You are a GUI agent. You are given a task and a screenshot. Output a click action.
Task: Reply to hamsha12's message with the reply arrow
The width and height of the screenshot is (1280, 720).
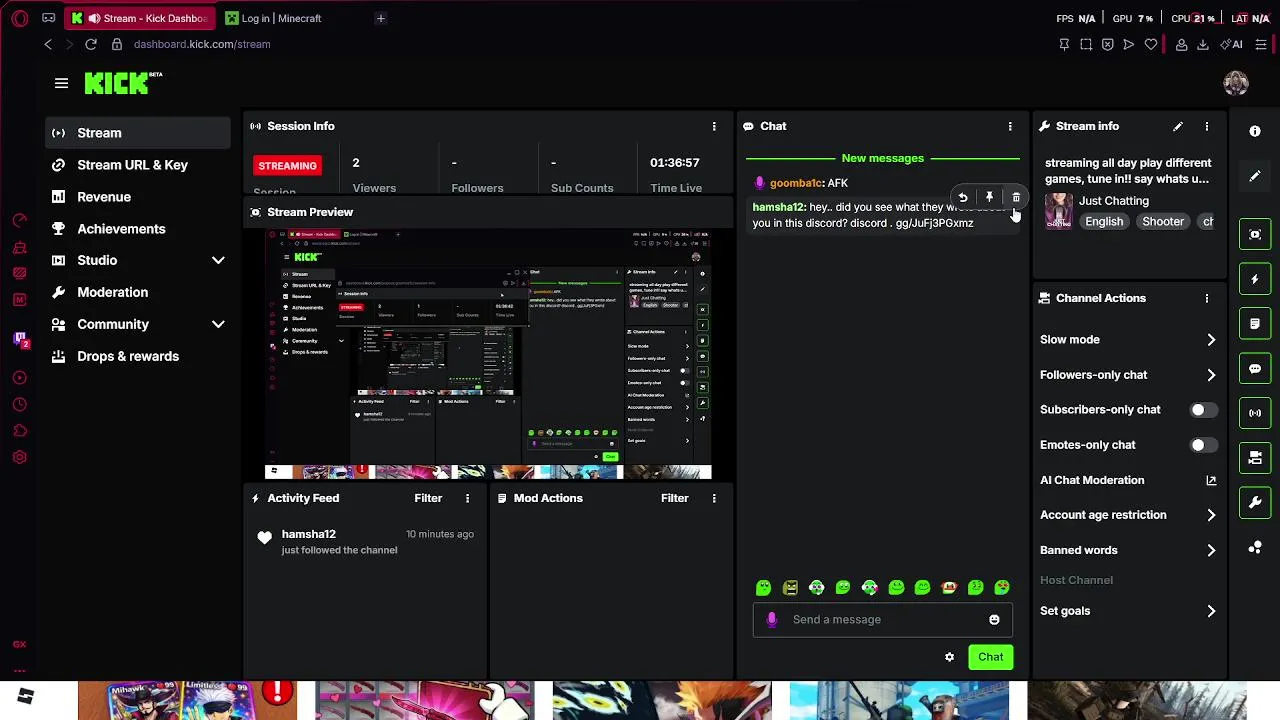tap(963, 198)
